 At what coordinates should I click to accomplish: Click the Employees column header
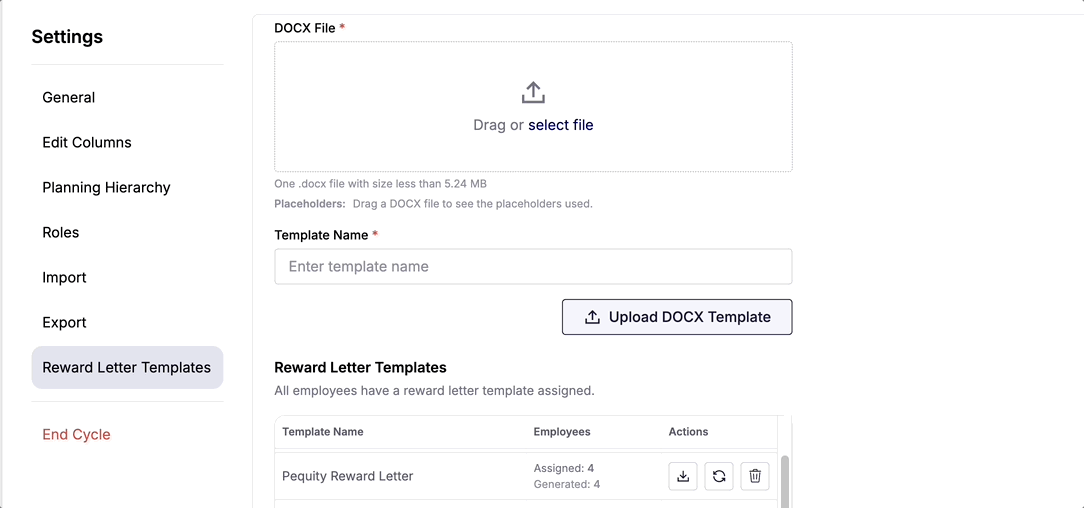(562, 432)
